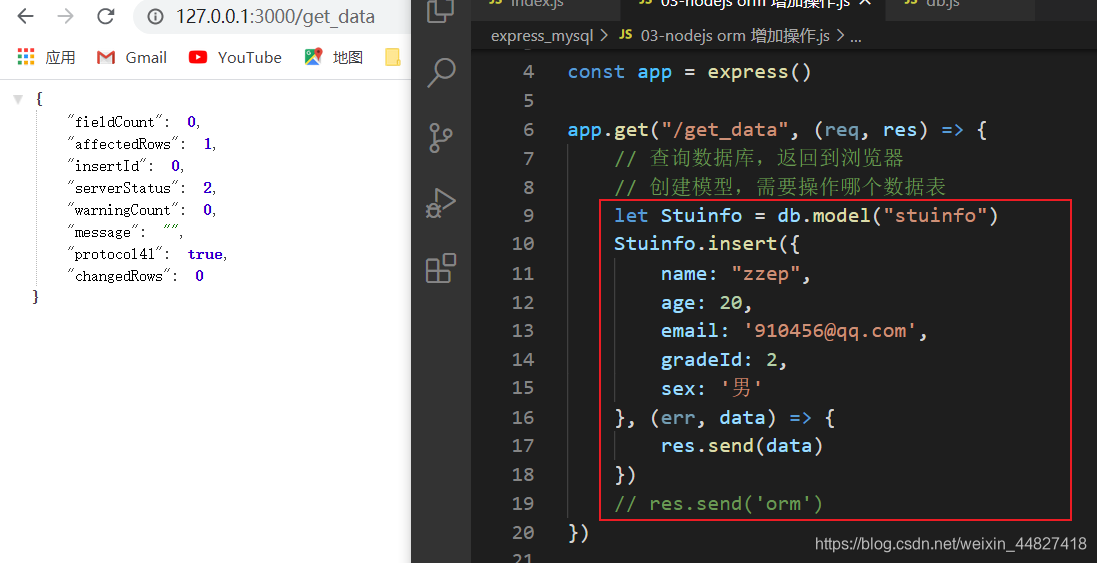This screenshot has width=1097, height=563.
Task: Click the "zzep" name value
Action: pos(765,273)
